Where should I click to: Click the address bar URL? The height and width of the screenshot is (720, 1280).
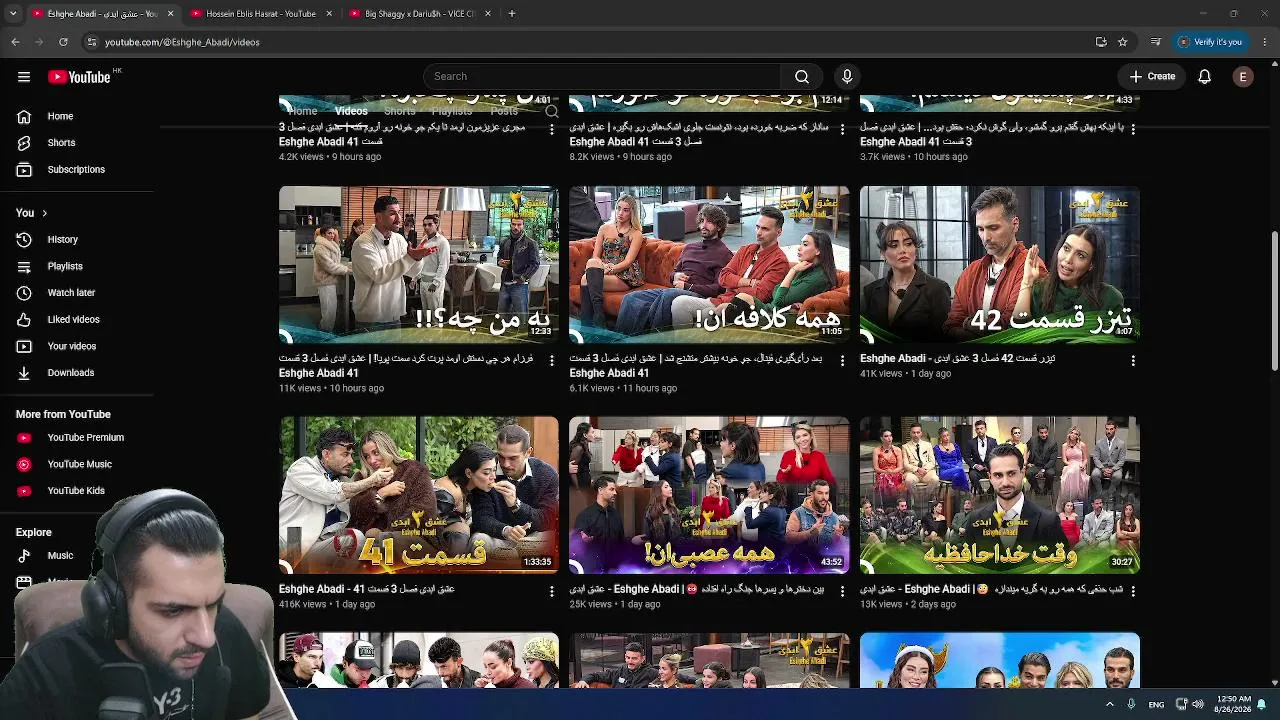coord(182,42)
